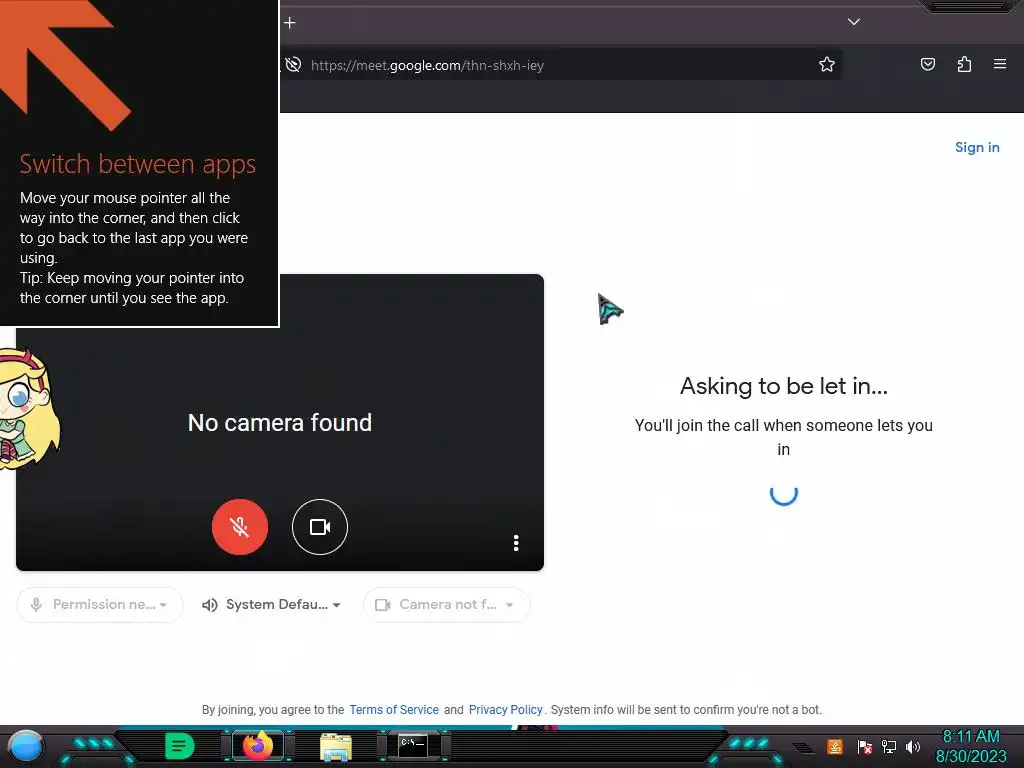Open the volume speaker tray icon

912,746
